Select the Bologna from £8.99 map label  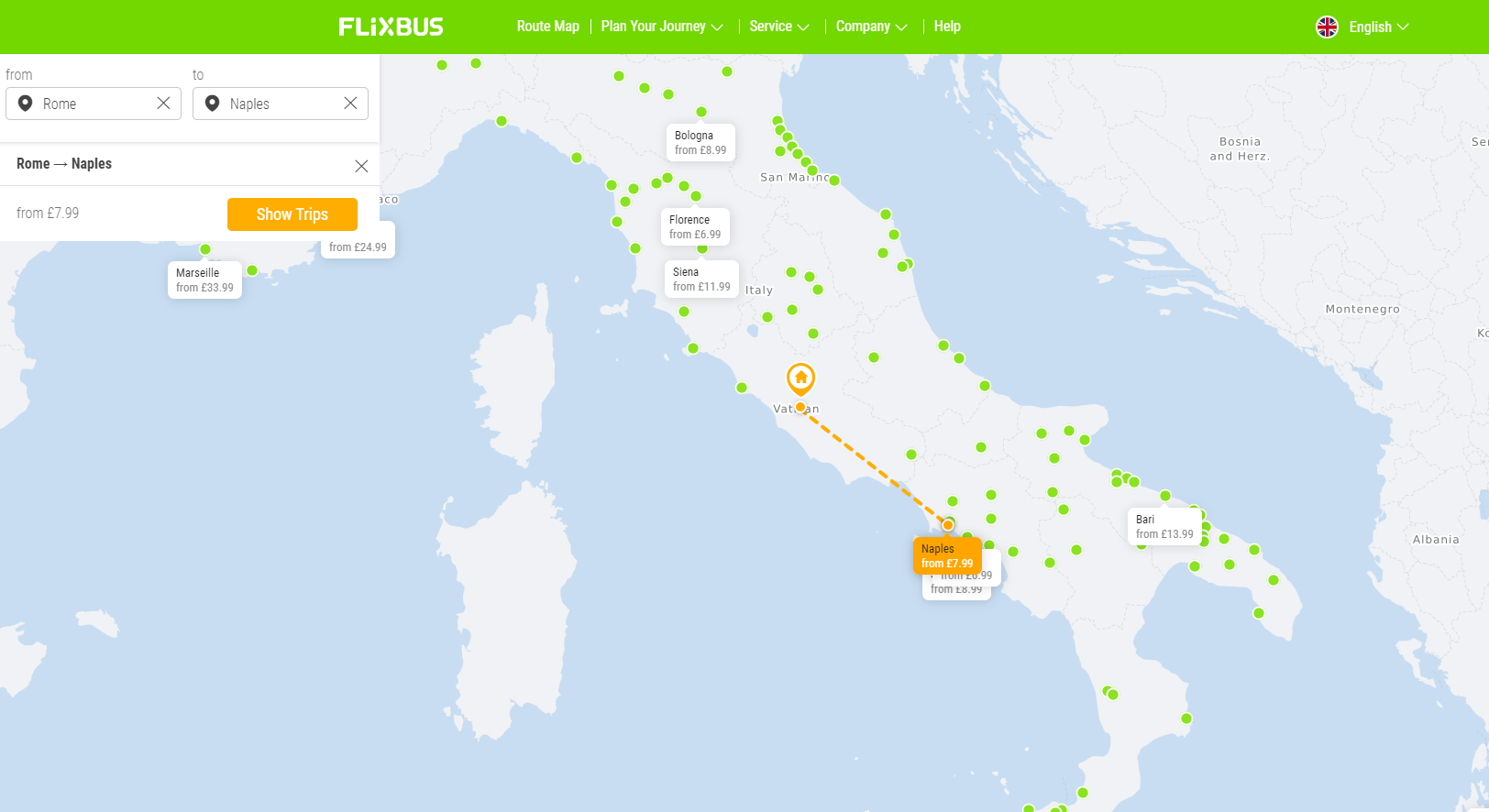point(700,142)
